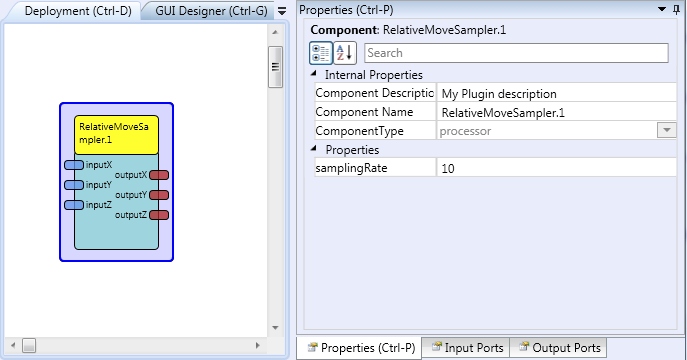Select the RelativeMoveSampler.1 yellow title block
Image resolution: width=687 pixels, height=360 pixels.
(117, 135)
